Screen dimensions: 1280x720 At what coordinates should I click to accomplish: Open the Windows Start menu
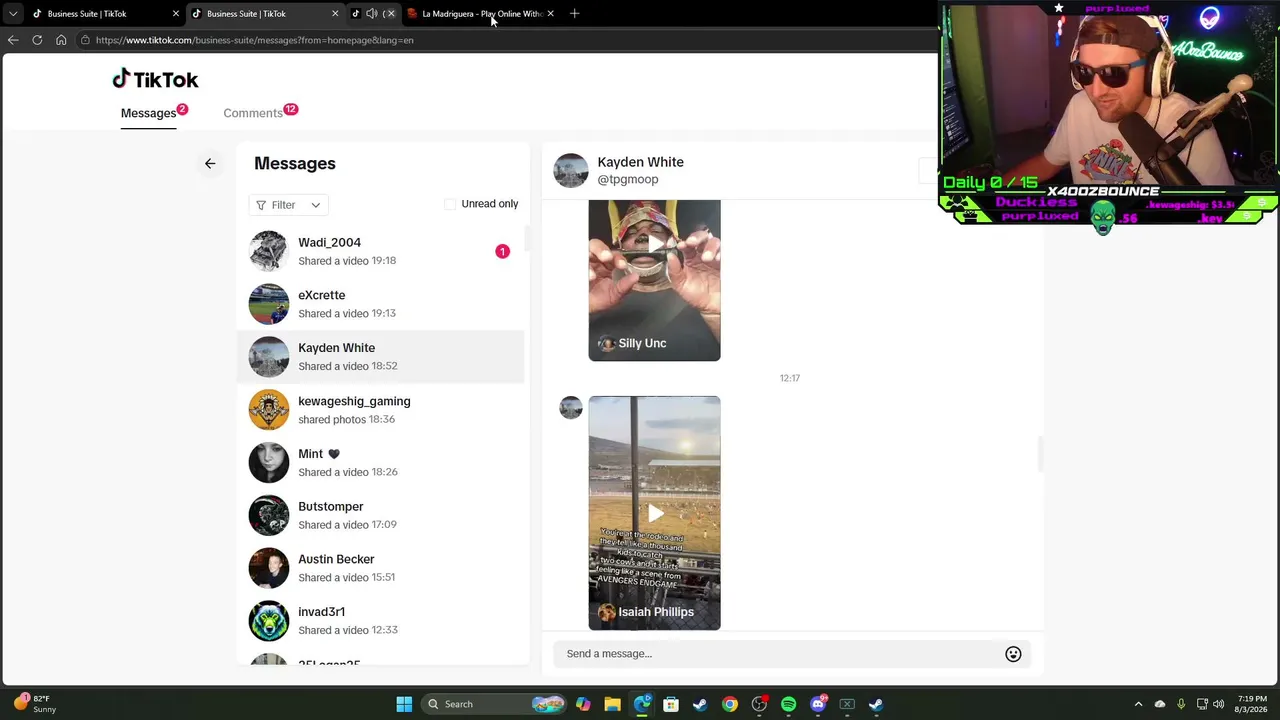pyautogui.click(x=404, y=704)
